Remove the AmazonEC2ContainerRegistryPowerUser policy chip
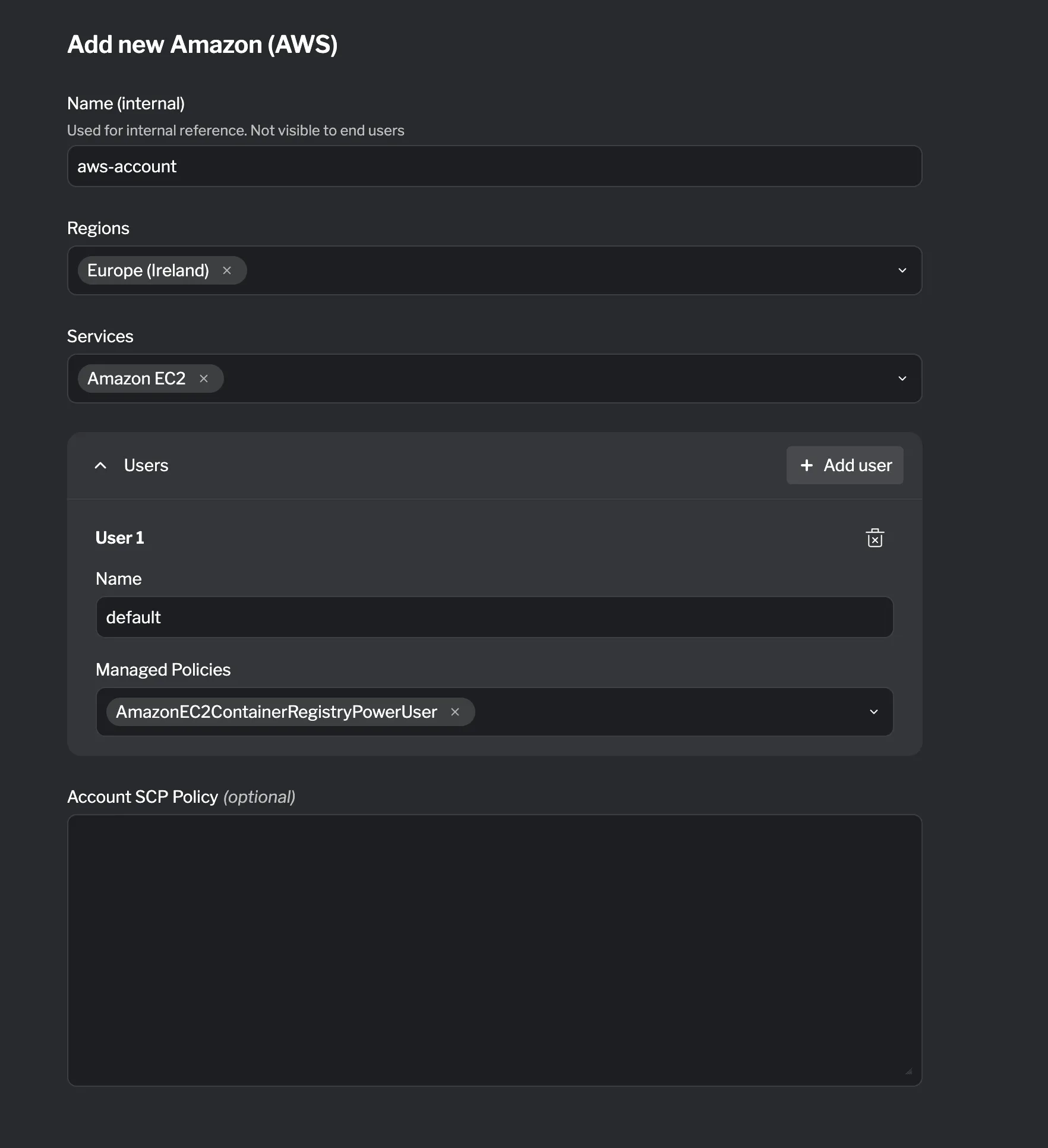1048x1148 pixels. [x=455, y=712]
